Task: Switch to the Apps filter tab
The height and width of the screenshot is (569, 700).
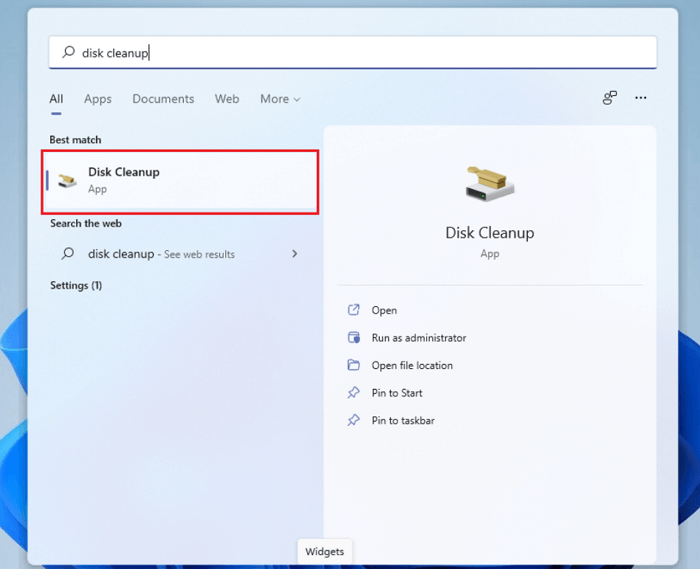Action: click(98, 99)
